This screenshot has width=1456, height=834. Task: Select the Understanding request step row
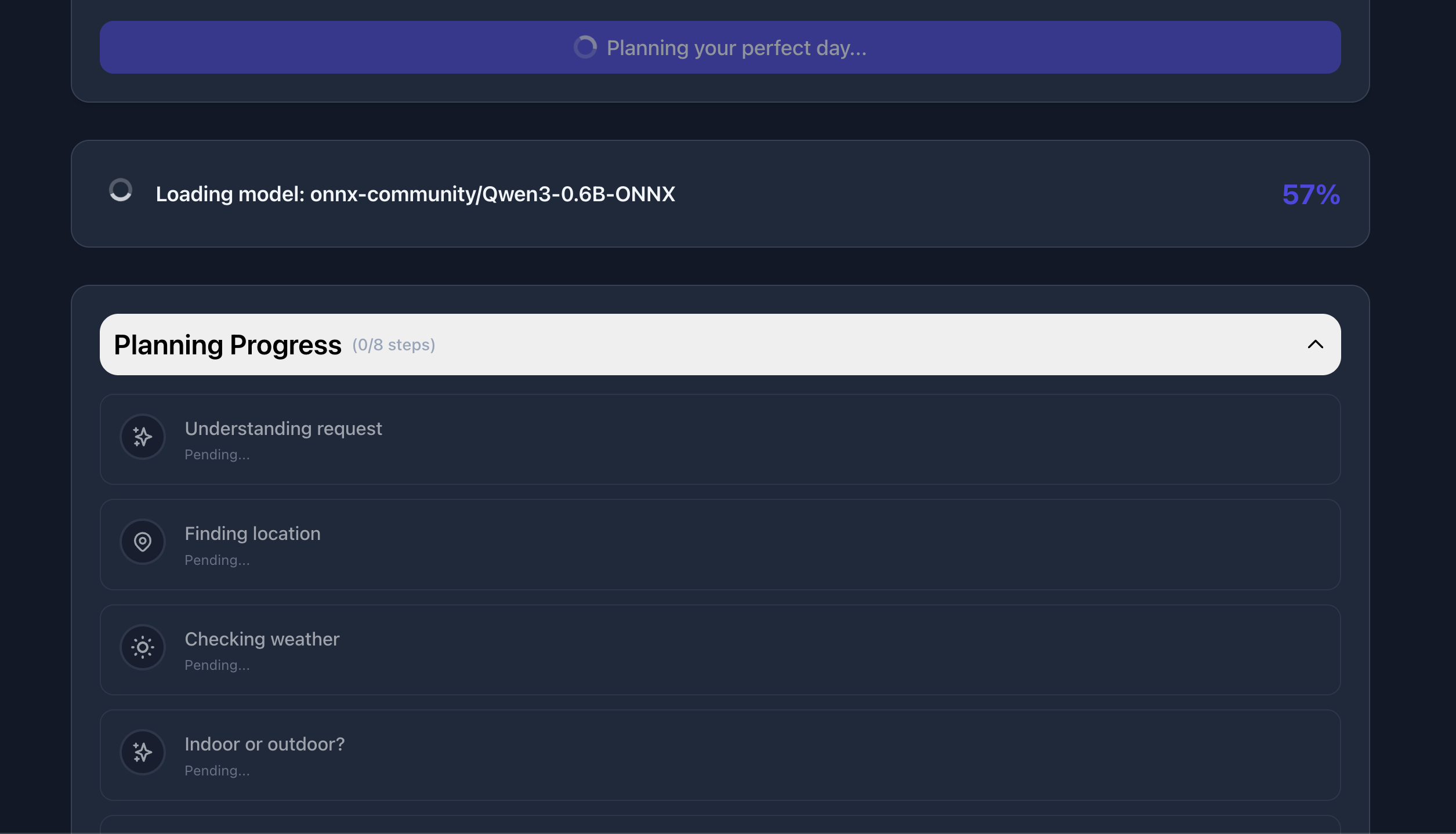[x=719, y=440]
